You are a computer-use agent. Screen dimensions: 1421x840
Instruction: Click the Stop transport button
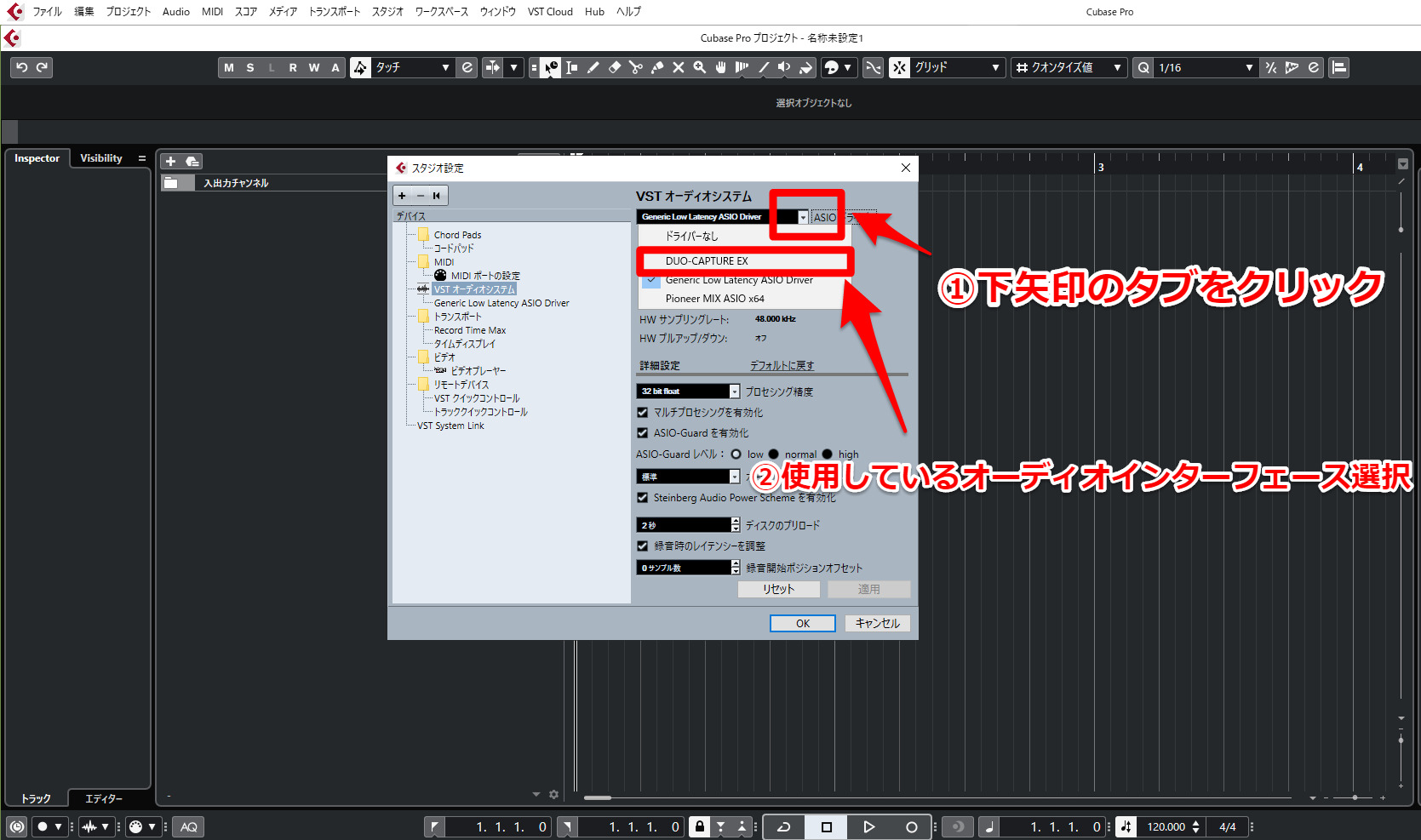[826, 826]
